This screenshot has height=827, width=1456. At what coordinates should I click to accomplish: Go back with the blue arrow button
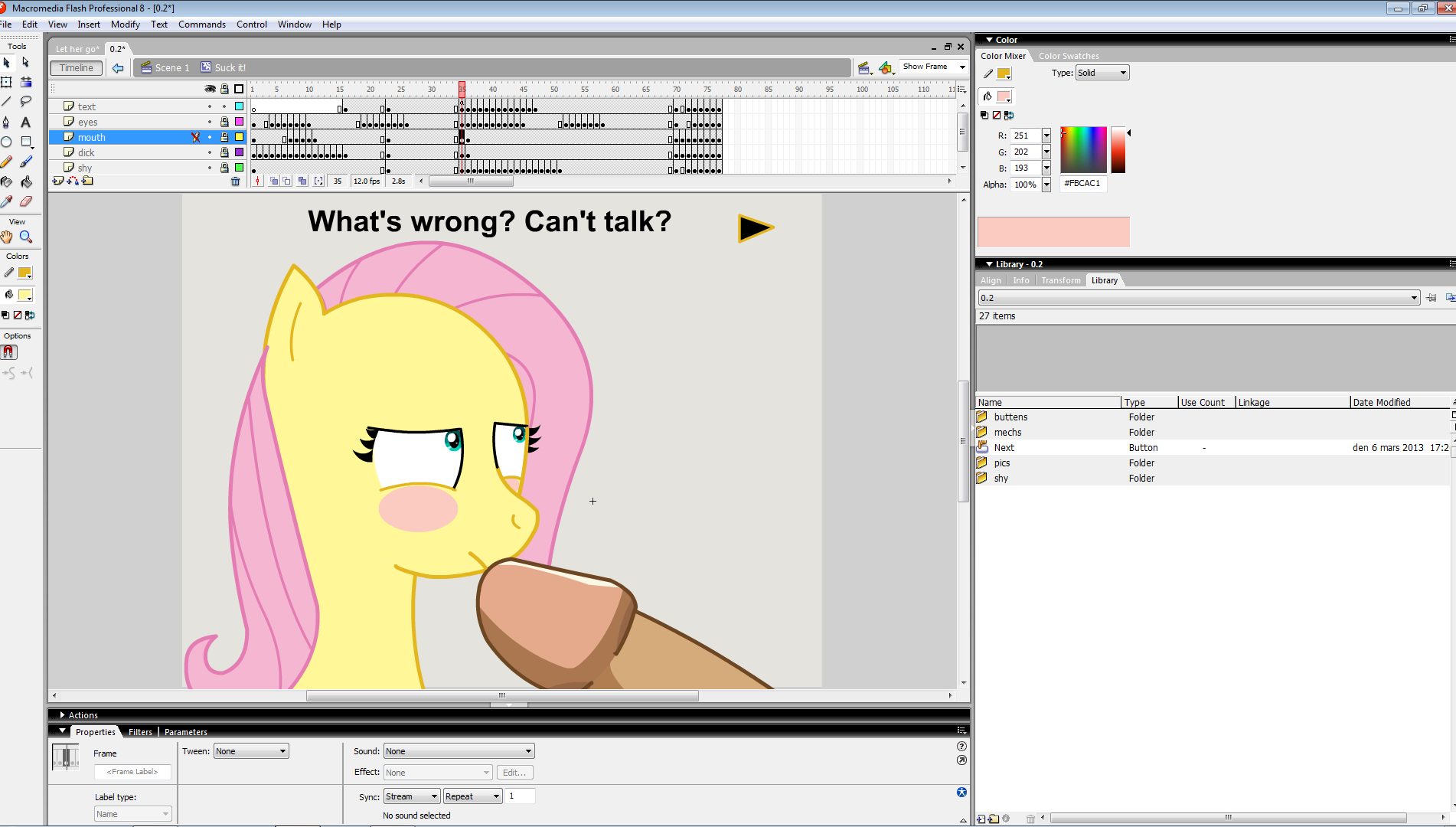pos(118,68)
